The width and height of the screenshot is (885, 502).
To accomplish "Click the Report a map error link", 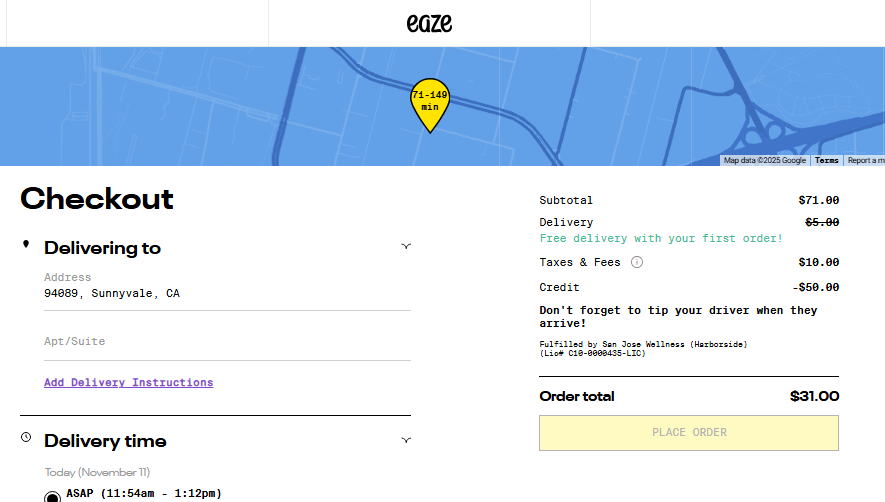I will coord(865,160).
